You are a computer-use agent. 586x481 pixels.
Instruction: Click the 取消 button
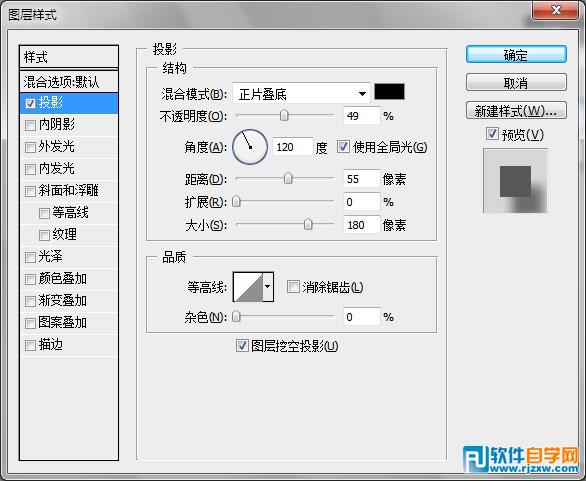(x=516, y=82)
